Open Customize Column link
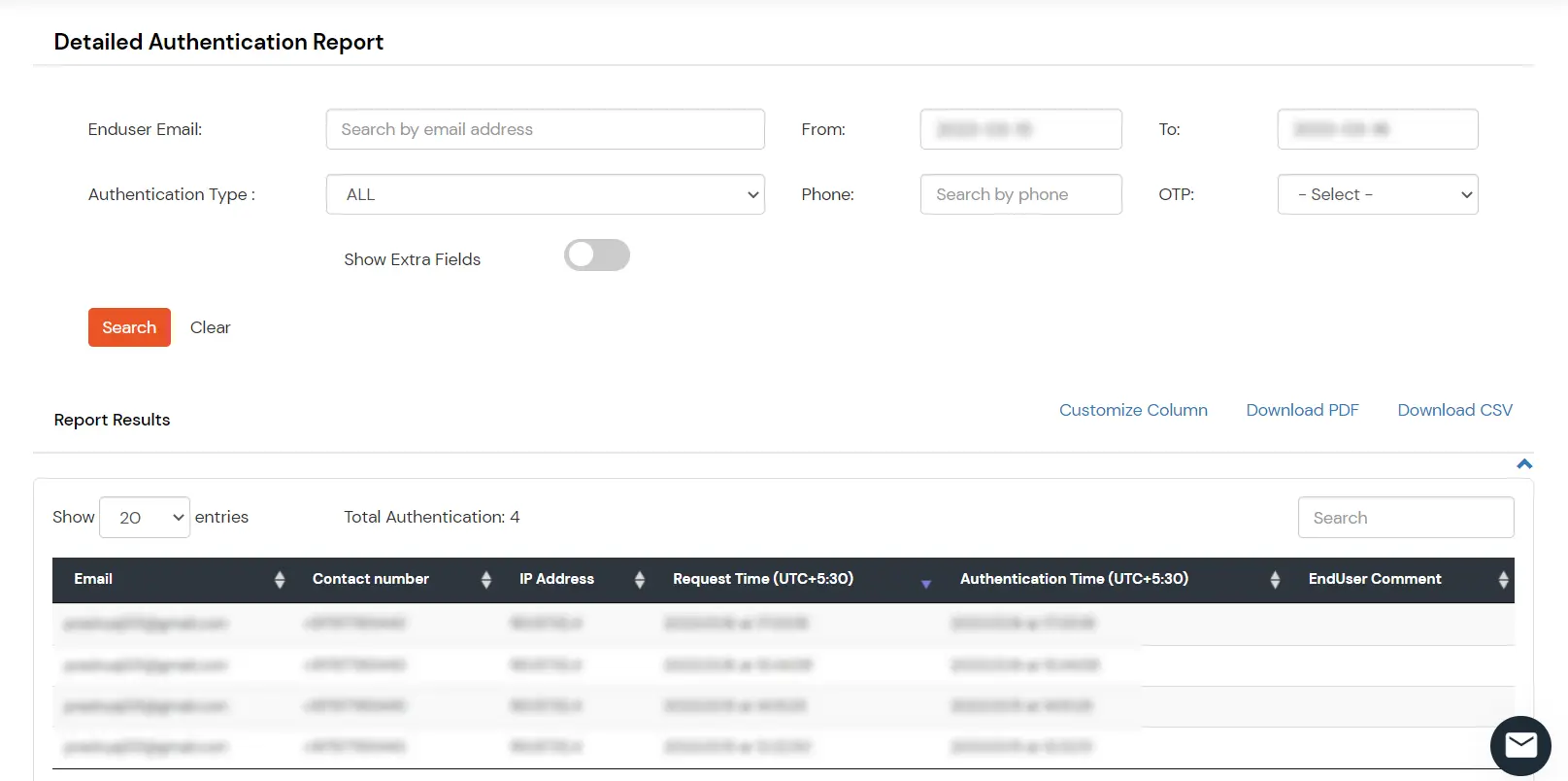Screen dimensions: 1568x781 (1133, 410)
